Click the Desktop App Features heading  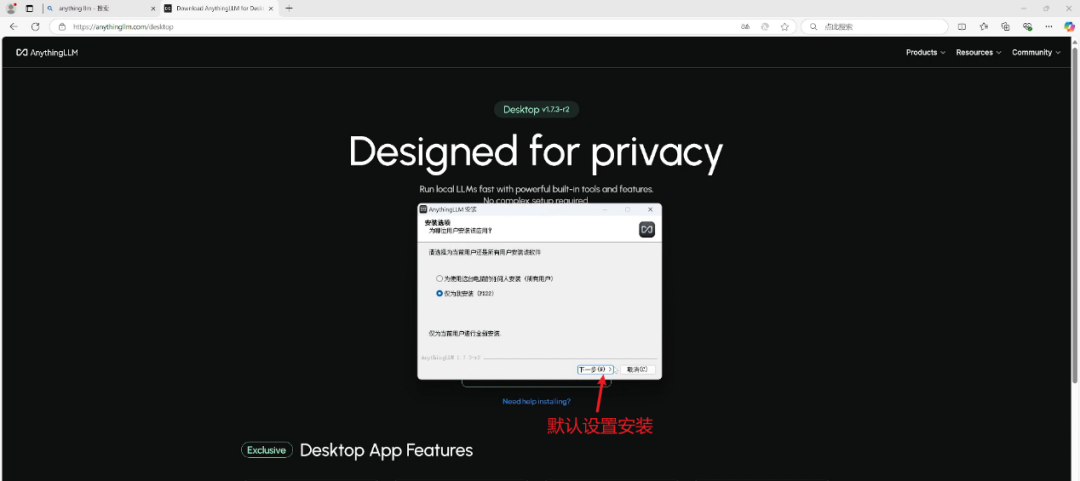click(x=386, y=450)
